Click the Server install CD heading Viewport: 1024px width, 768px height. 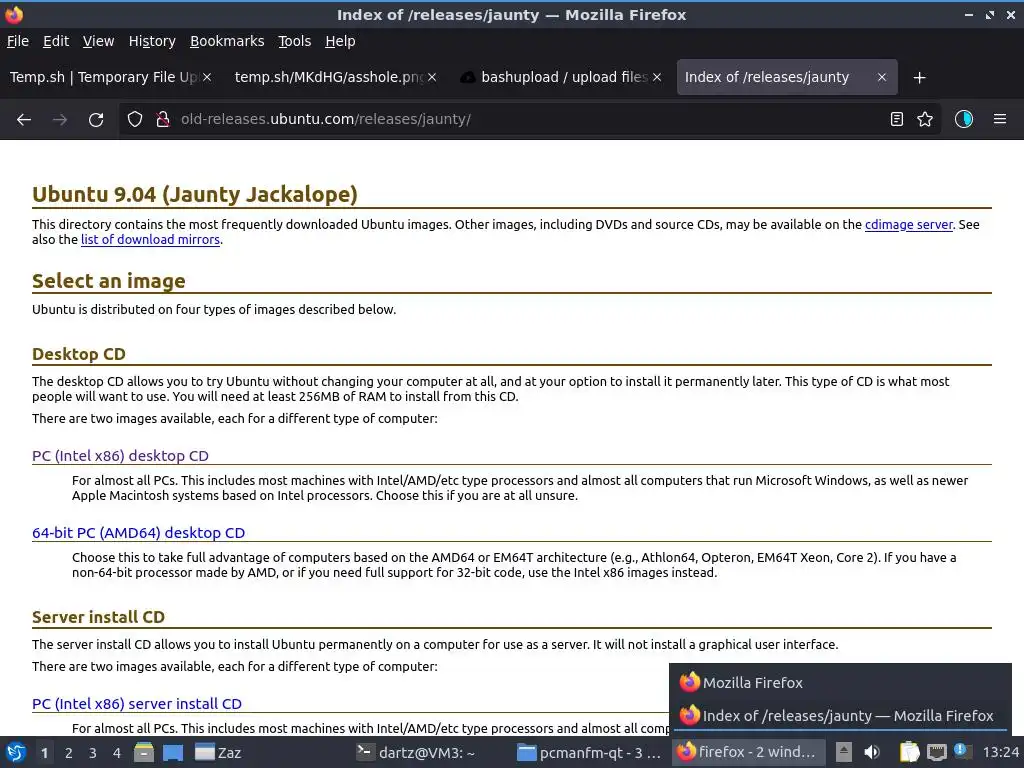98,617
